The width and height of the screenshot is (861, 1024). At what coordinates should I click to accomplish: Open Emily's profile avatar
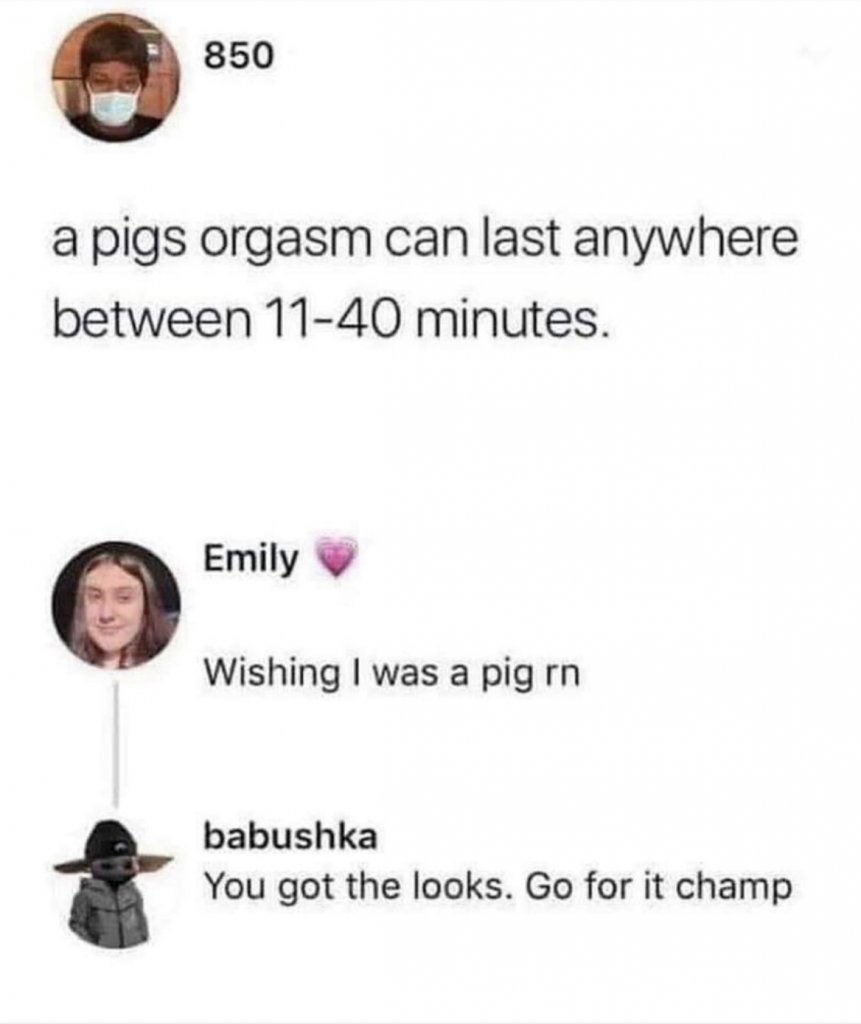[116, 605]
